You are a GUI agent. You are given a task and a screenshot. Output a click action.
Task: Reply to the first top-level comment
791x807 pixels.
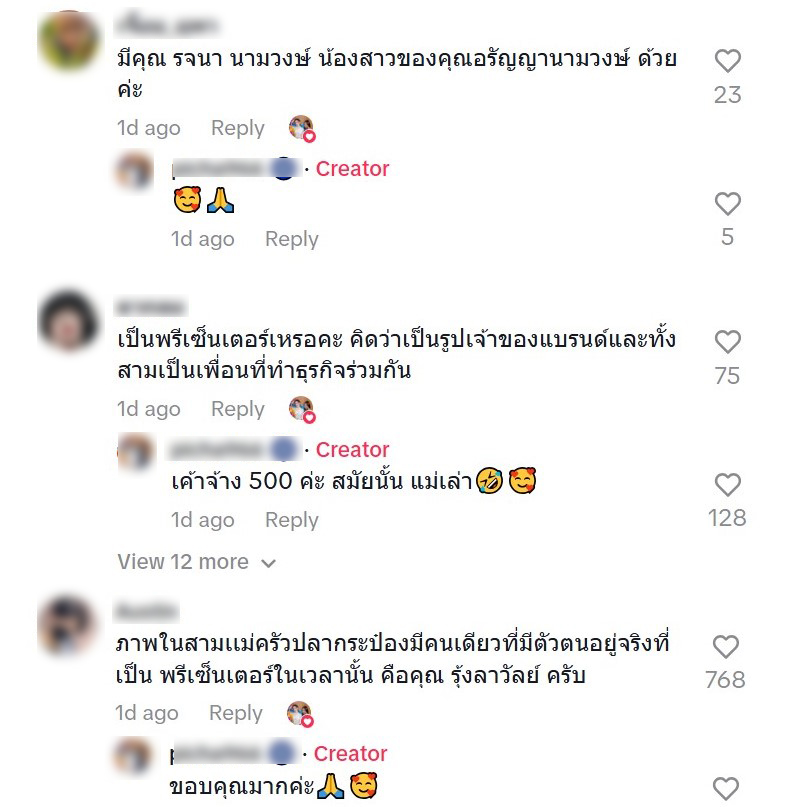click(237, 128)
